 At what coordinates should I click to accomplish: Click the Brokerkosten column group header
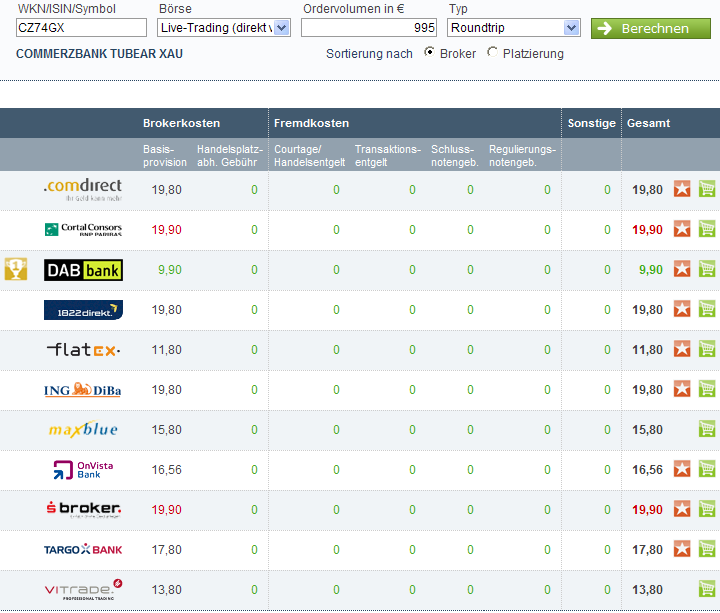[x=181, y=123]
